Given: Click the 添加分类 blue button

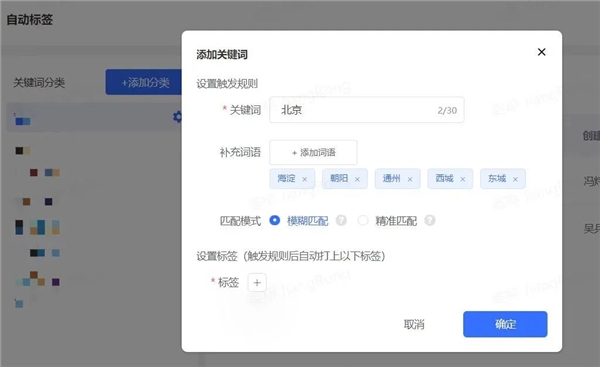Looking at the screenshot, I should 144,82.
